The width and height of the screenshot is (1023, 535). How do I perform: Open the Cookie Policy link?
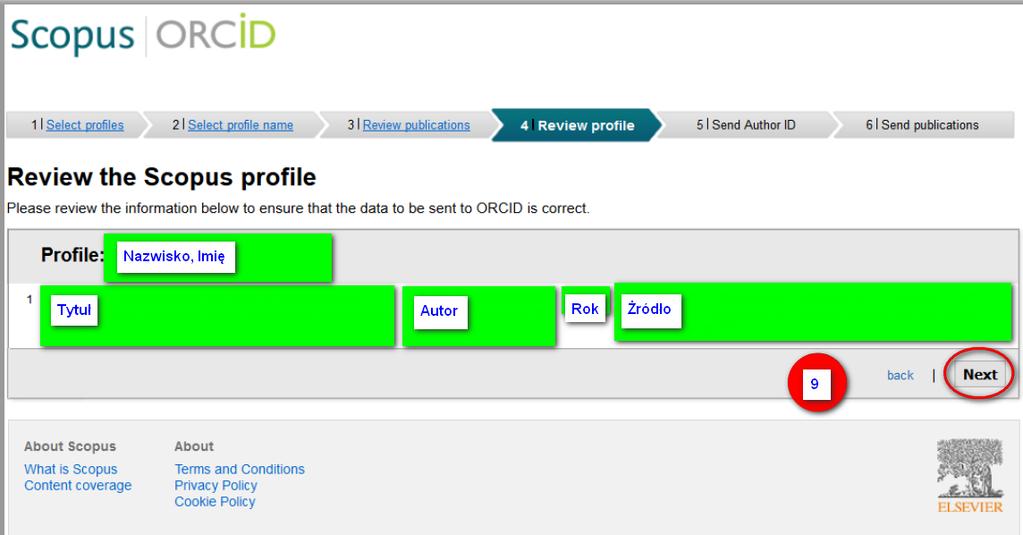point(215,502)
